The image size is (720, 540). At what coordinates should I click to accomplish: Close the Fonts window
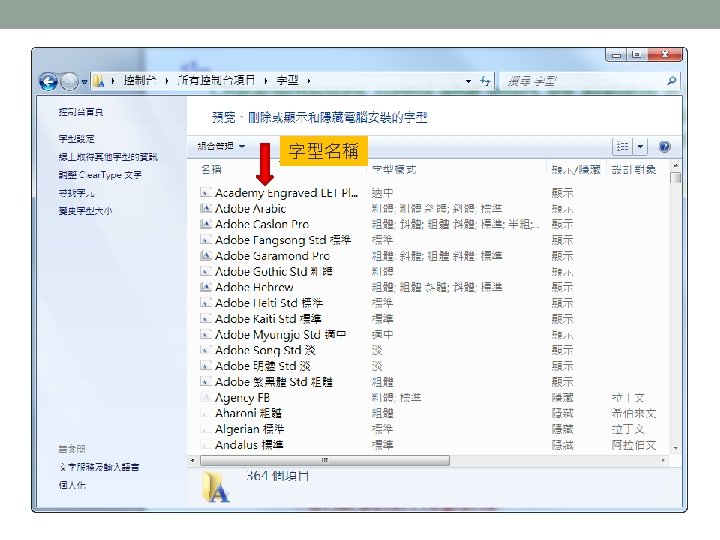pyautogui.click(x=665, y=55)
